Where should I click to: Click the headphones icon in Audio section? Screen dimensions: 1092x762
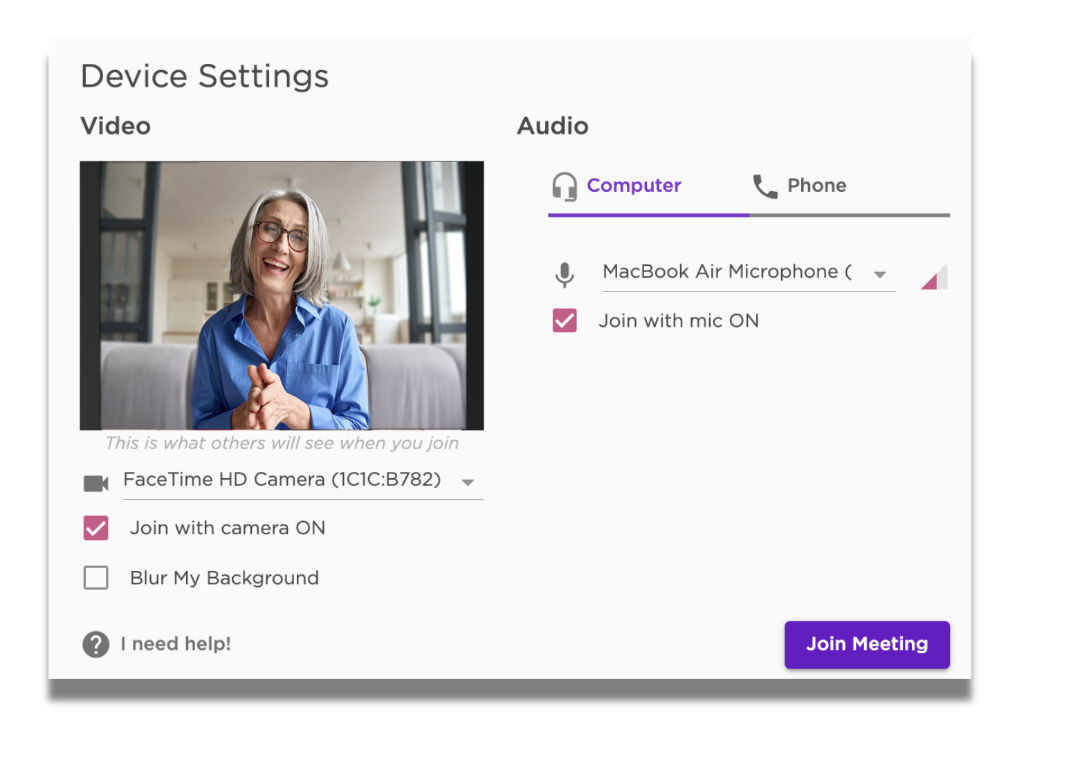(565, 186)
